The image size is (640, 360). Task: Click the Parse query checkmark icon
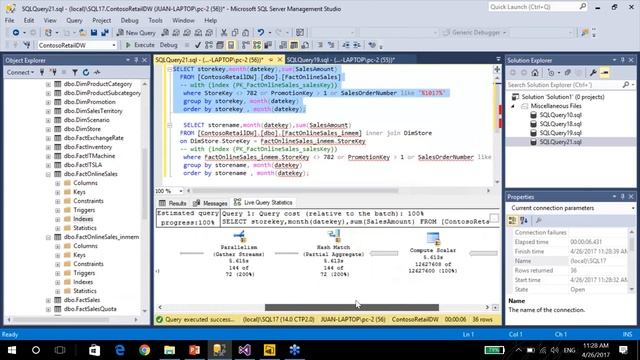[198, 45]
